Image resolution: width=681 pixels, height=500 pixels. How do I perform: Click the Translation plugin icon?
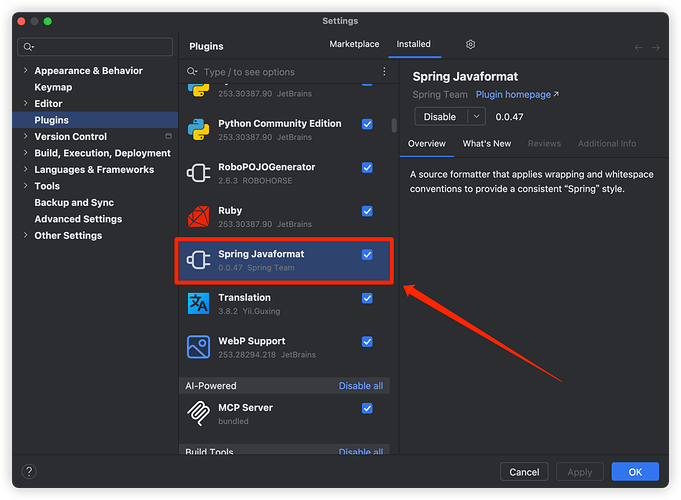[198, 303]
